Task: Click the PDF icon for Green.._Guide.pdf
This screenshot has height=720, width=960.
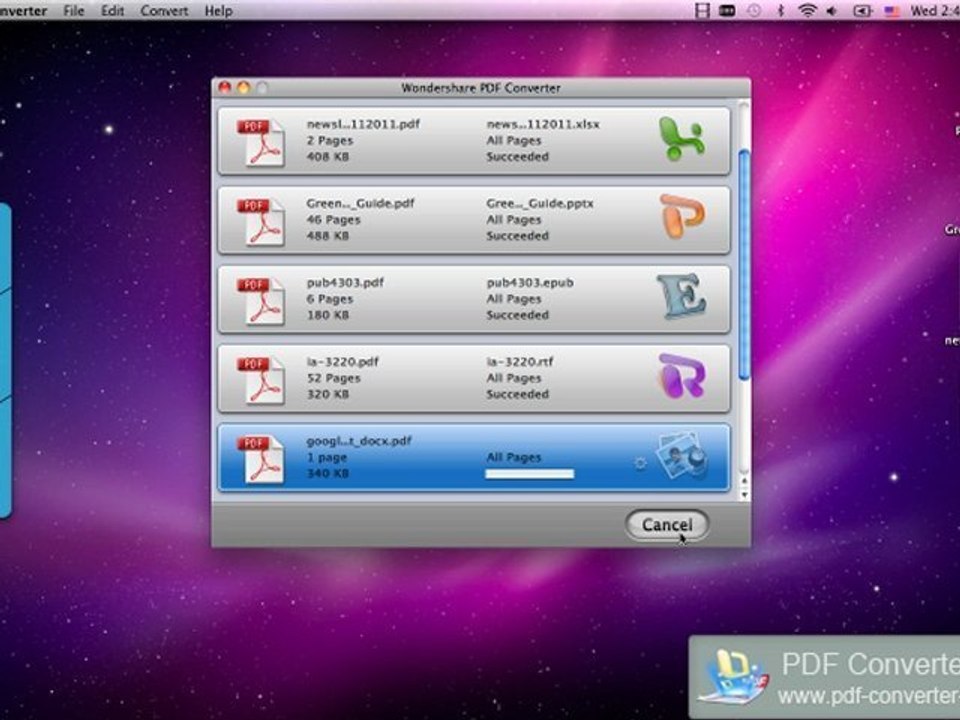Action: point(261,222)
